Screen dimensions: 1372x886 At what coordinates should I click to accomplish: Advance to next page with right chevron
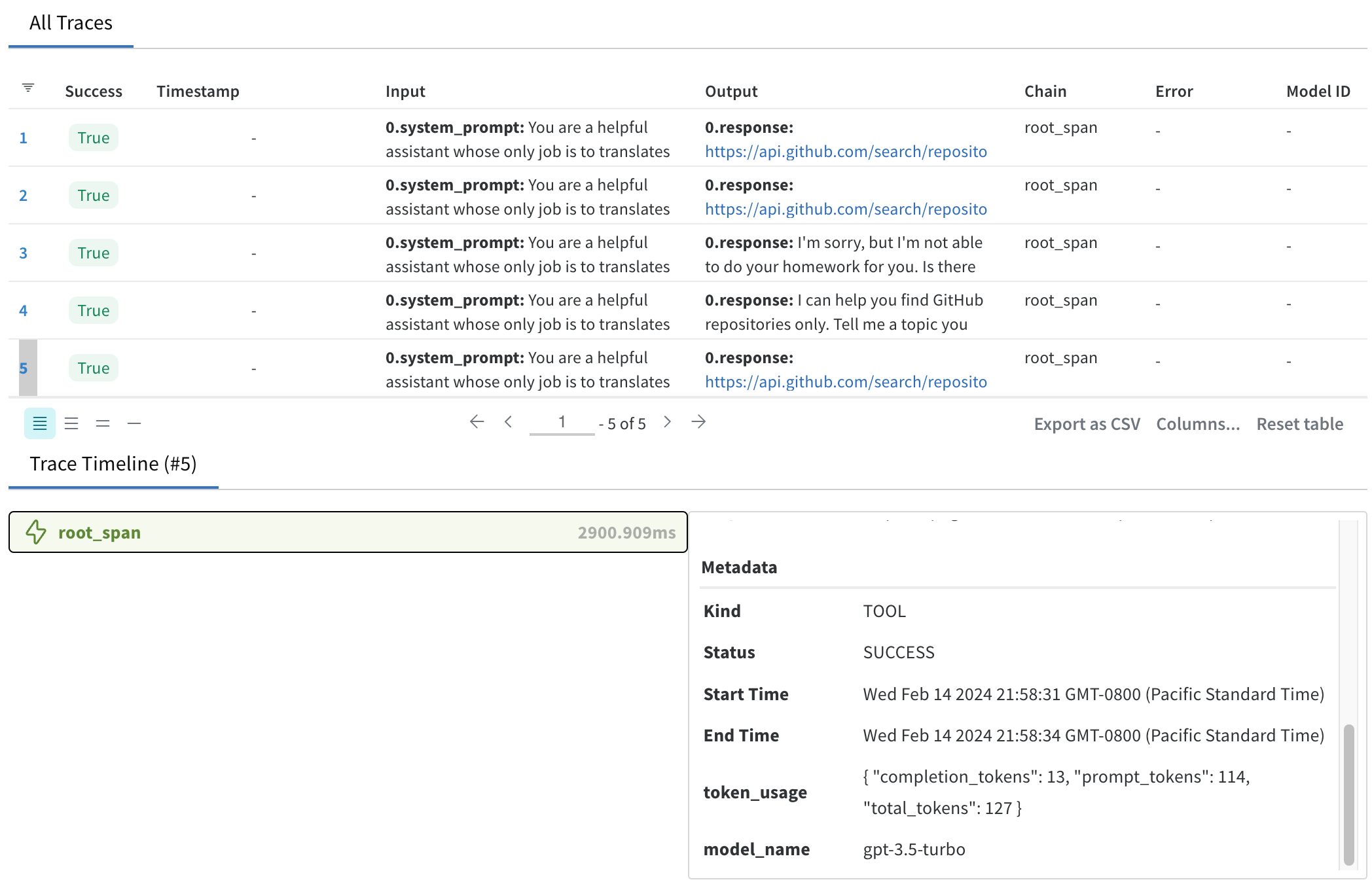[667, 422]
